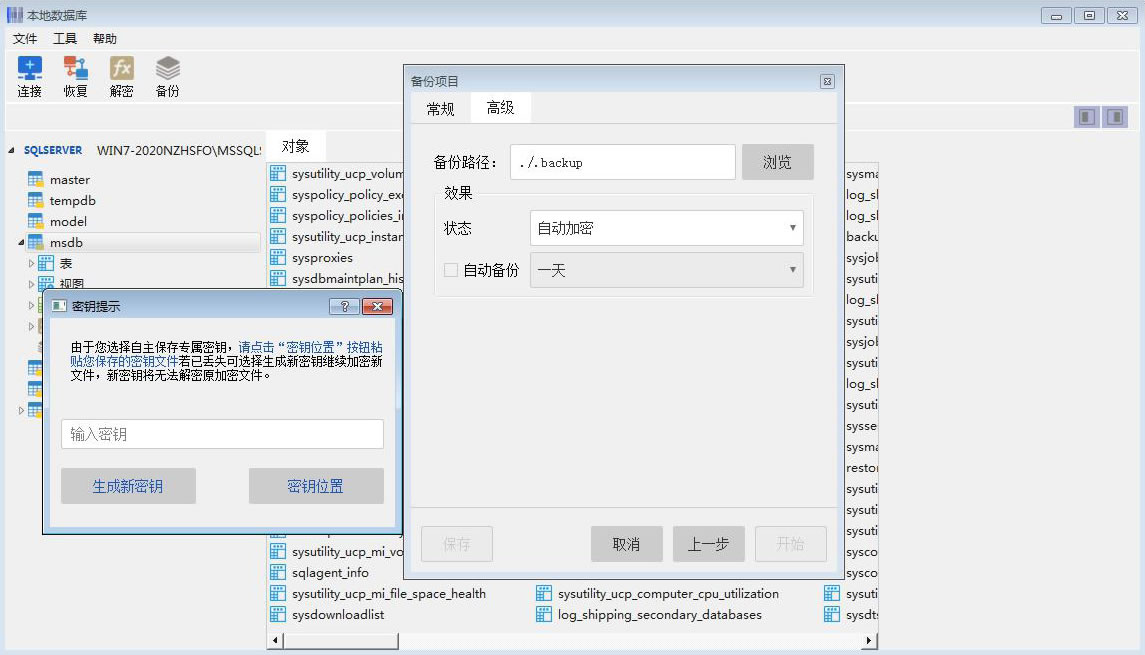Select the master database icon
Screen dimensions: 1145x655
click(36, 180)
